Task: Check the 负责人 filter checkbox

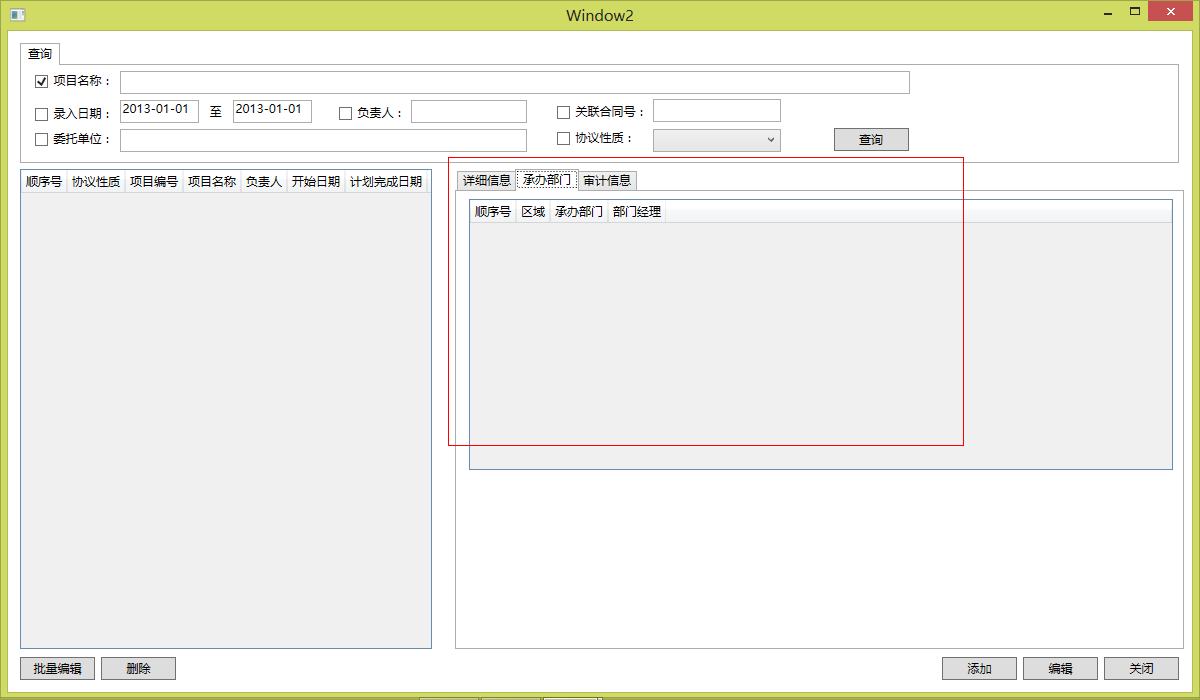Action: [345, 114]
